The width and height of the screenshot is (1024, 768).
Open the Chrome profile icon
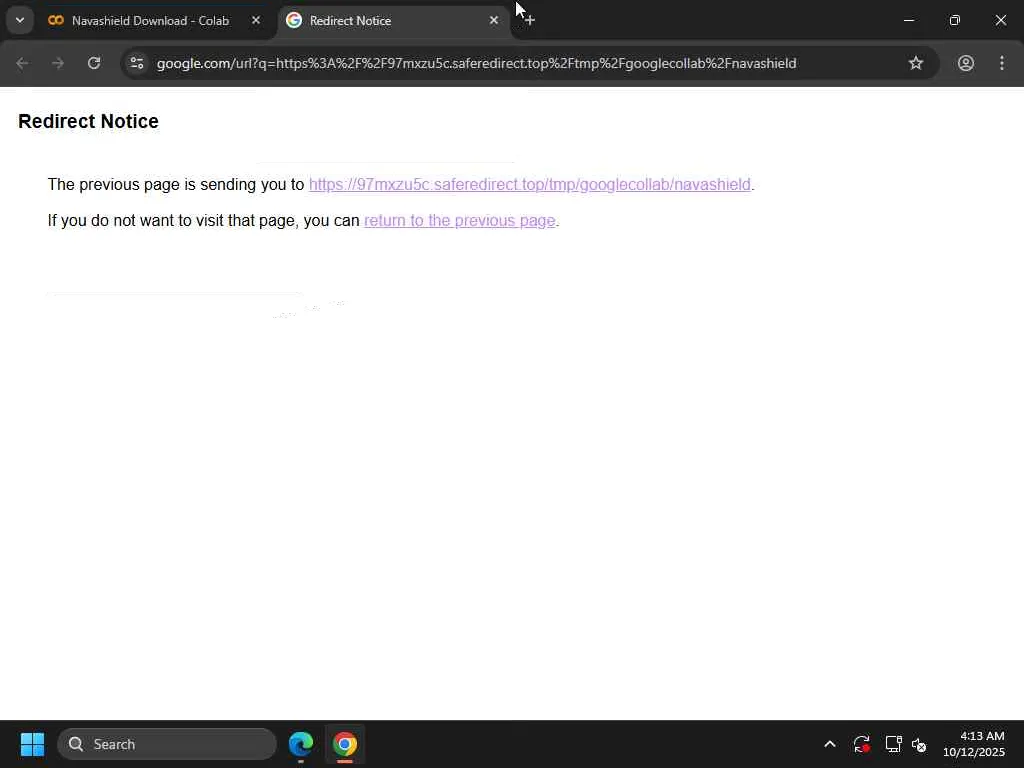pos(966,63)
